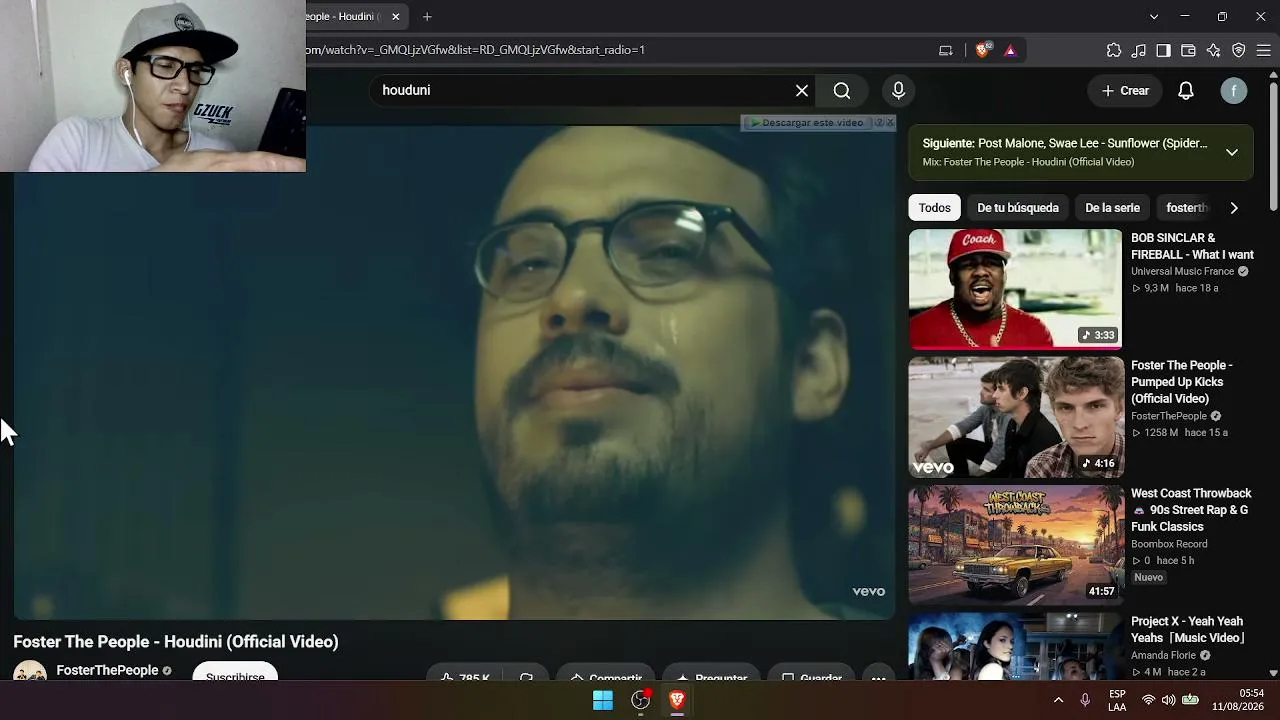Click the YouTube magnifier search button

tap(842, 91)
